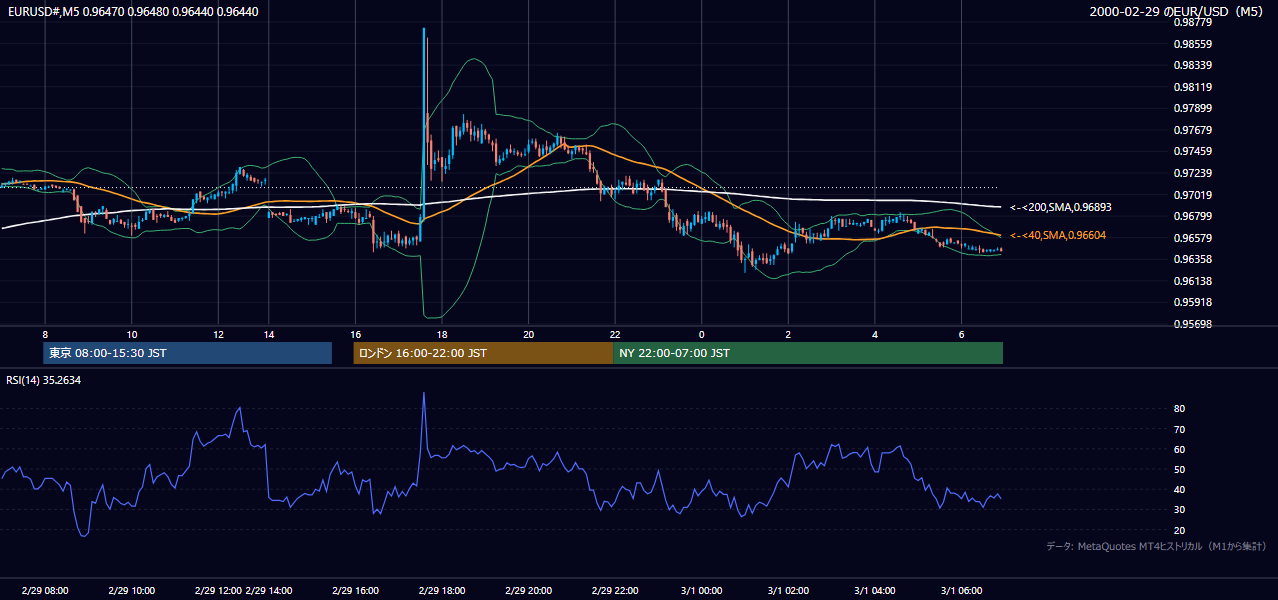The width and height of the screenshot is (1278, 600).
Task: Click the 2/29 22:00 date axis label
Action: (616, 591)
